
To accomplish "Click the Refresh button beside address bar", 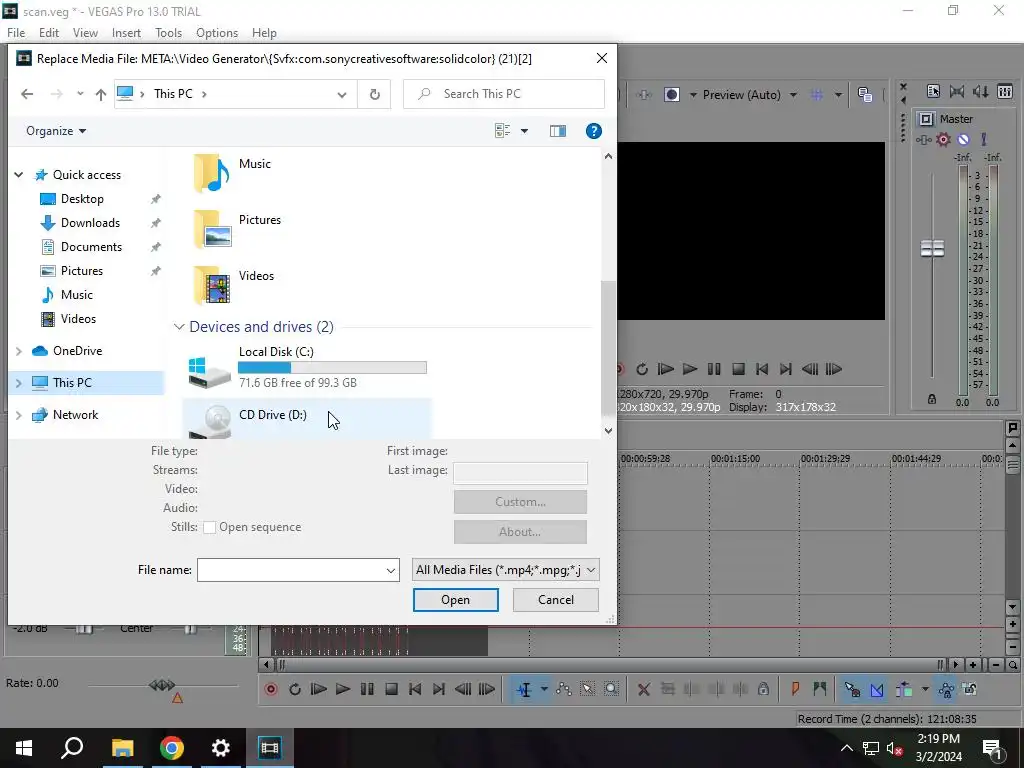I will pyautogui.click(x=374, y=94).
